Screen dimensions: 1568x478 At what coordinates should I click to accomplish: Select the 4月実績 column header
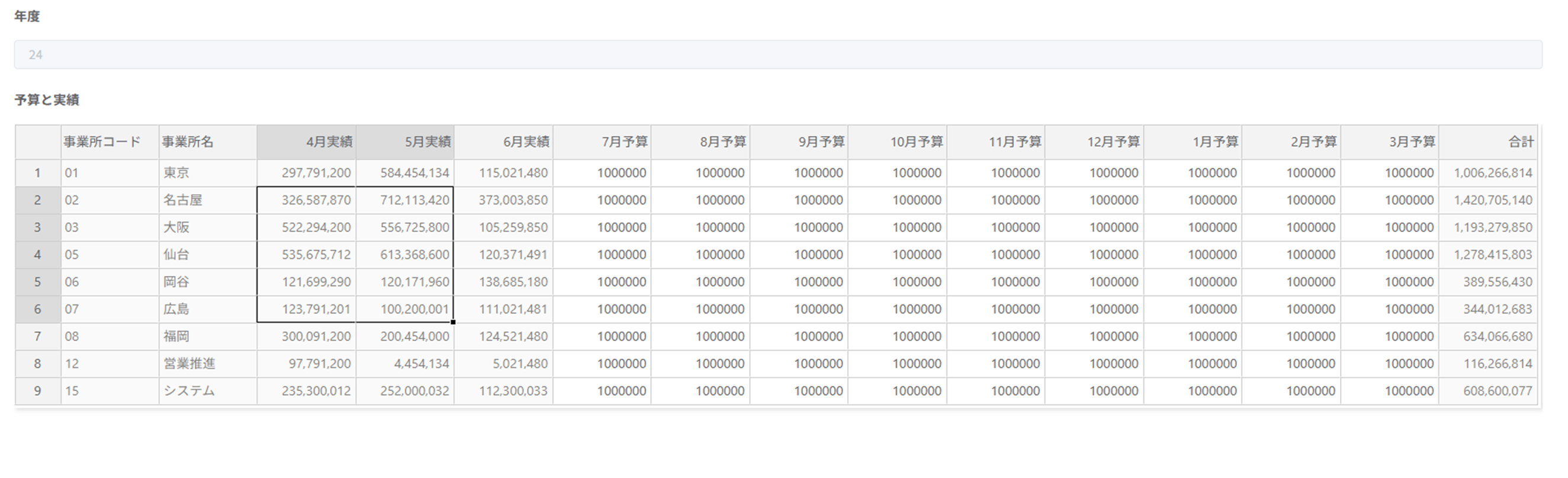[x=306, y=142]
